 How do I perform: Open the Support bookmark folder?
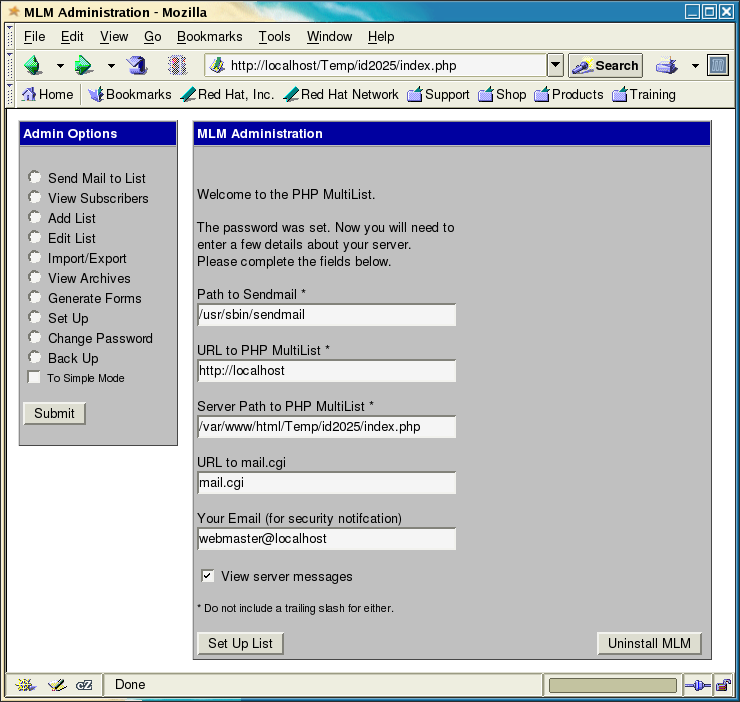click(438, 94)
